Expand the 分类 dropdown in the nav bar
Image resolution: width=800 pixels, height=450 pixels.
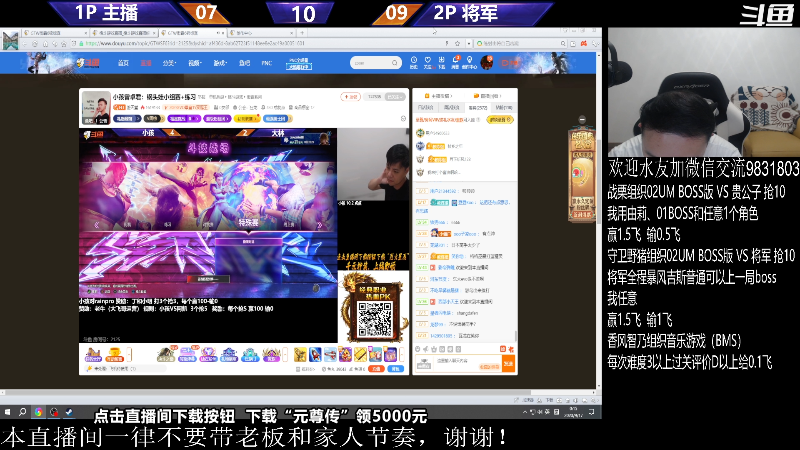[169, 63]
